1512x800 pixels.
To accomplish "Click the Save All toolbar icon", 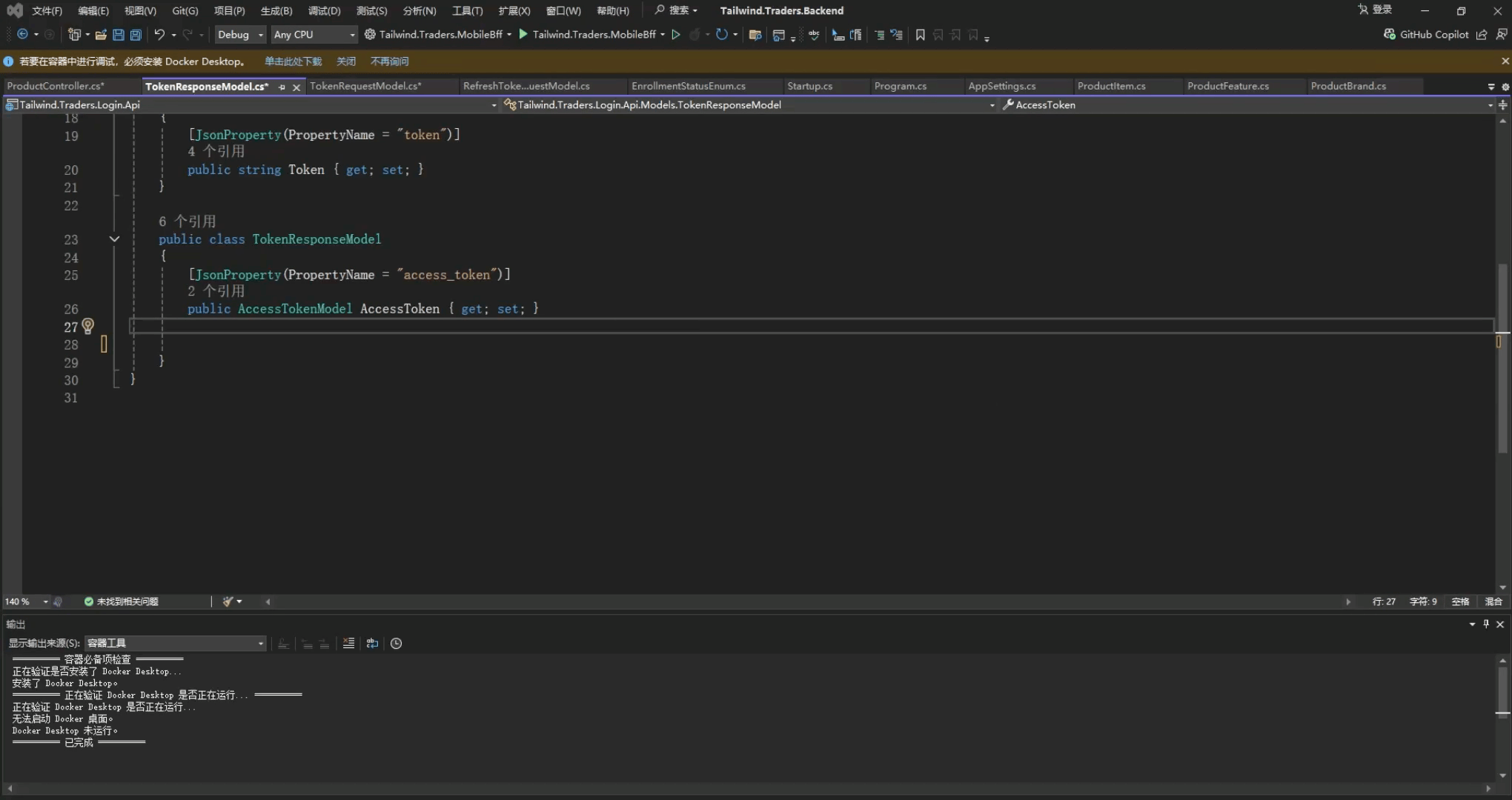I will click(136, 35).
